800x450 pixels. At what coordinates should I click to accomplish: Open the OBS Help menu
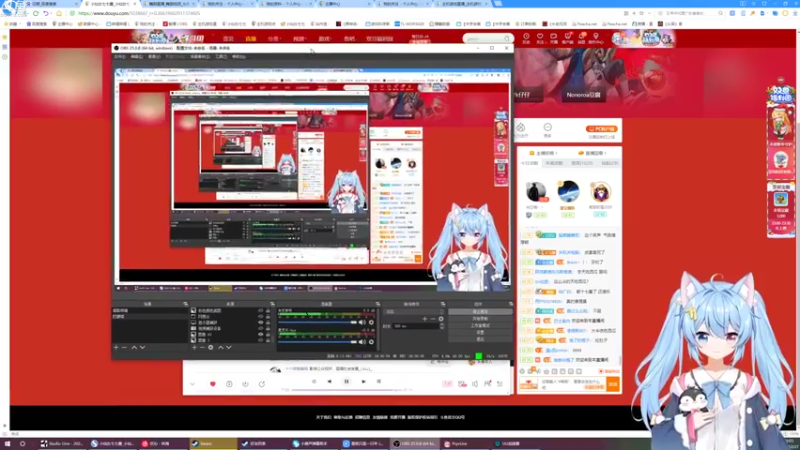pyautogui.click(x=238, y=57)
